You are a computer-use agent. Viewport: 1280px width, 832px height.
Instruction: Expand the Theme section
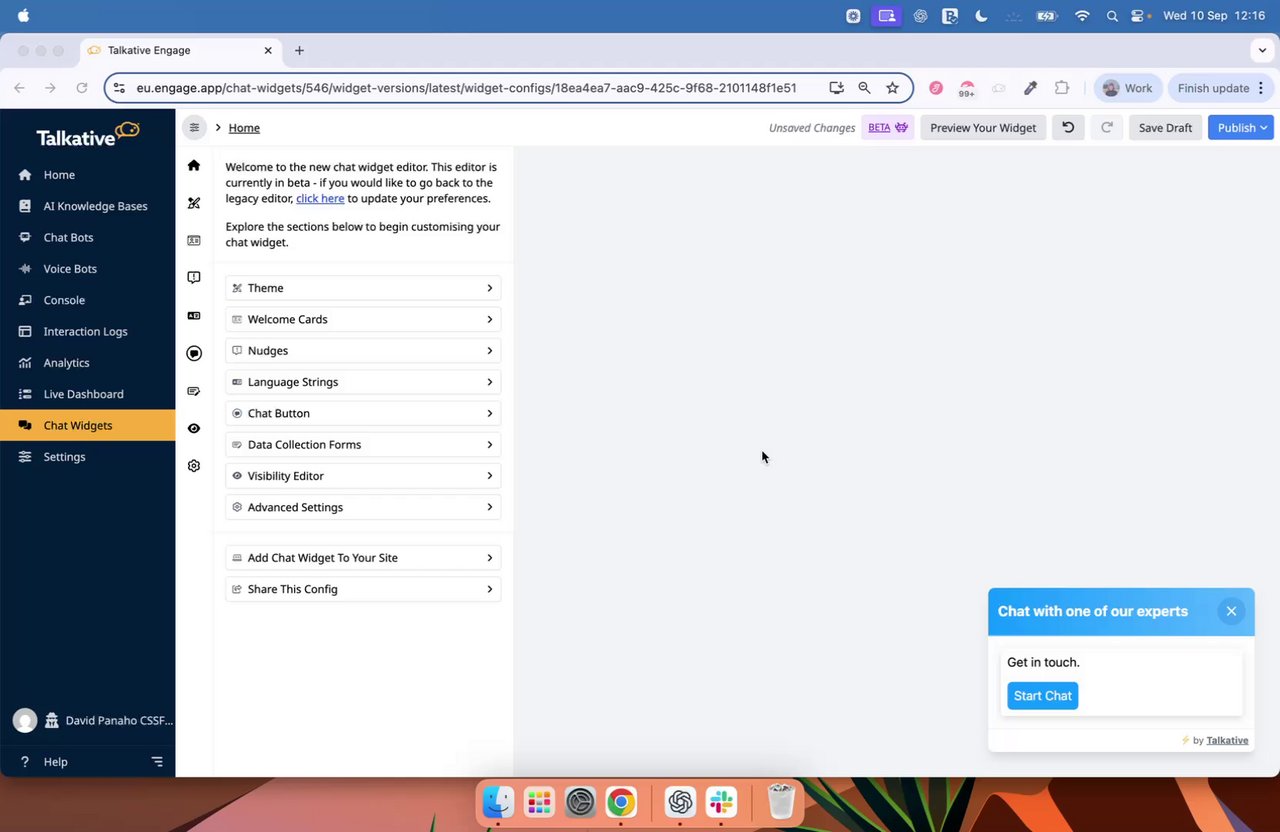tap(363, 288)
